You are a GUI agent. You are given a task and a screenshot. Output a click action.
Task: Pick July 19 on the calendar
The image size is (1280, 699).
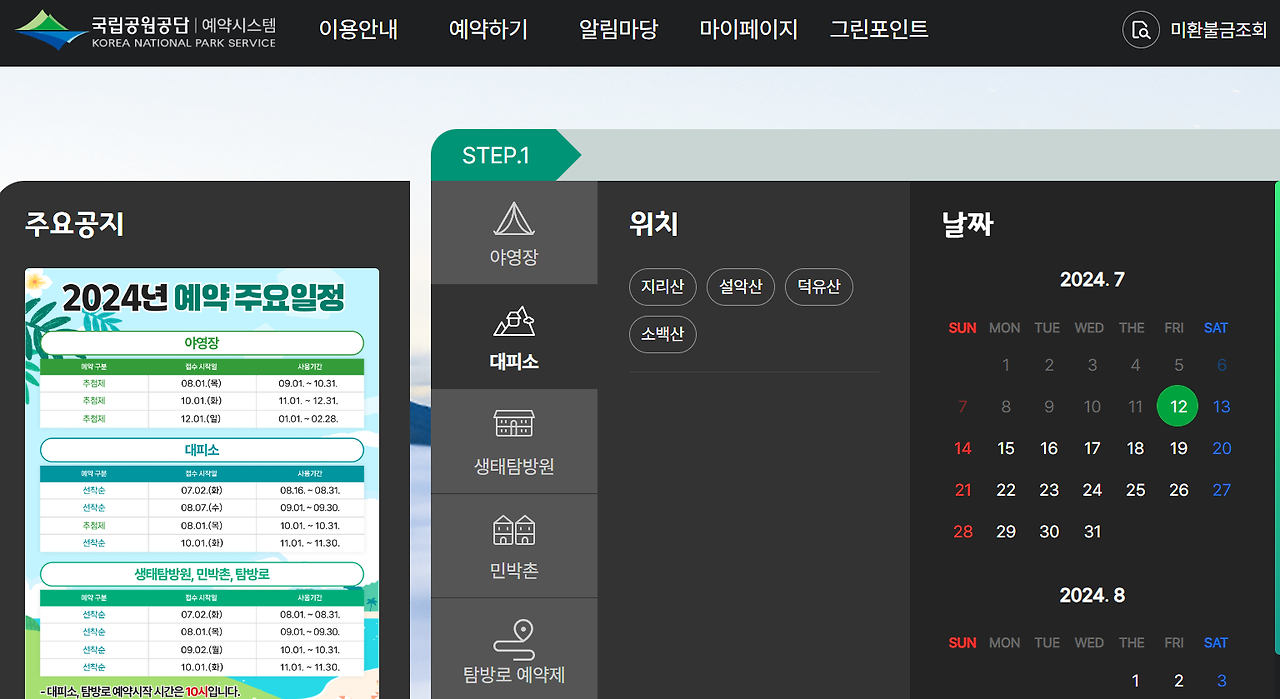point(1178,449)
